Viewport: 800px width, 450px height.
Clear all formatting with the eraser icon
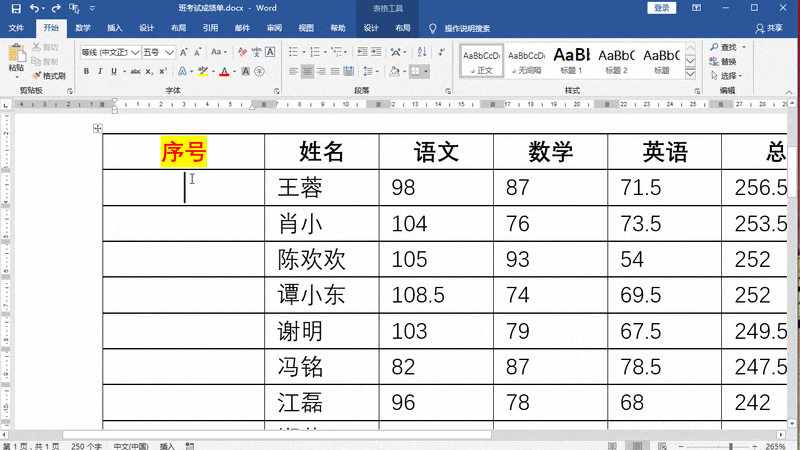click(x=242, y=52)
